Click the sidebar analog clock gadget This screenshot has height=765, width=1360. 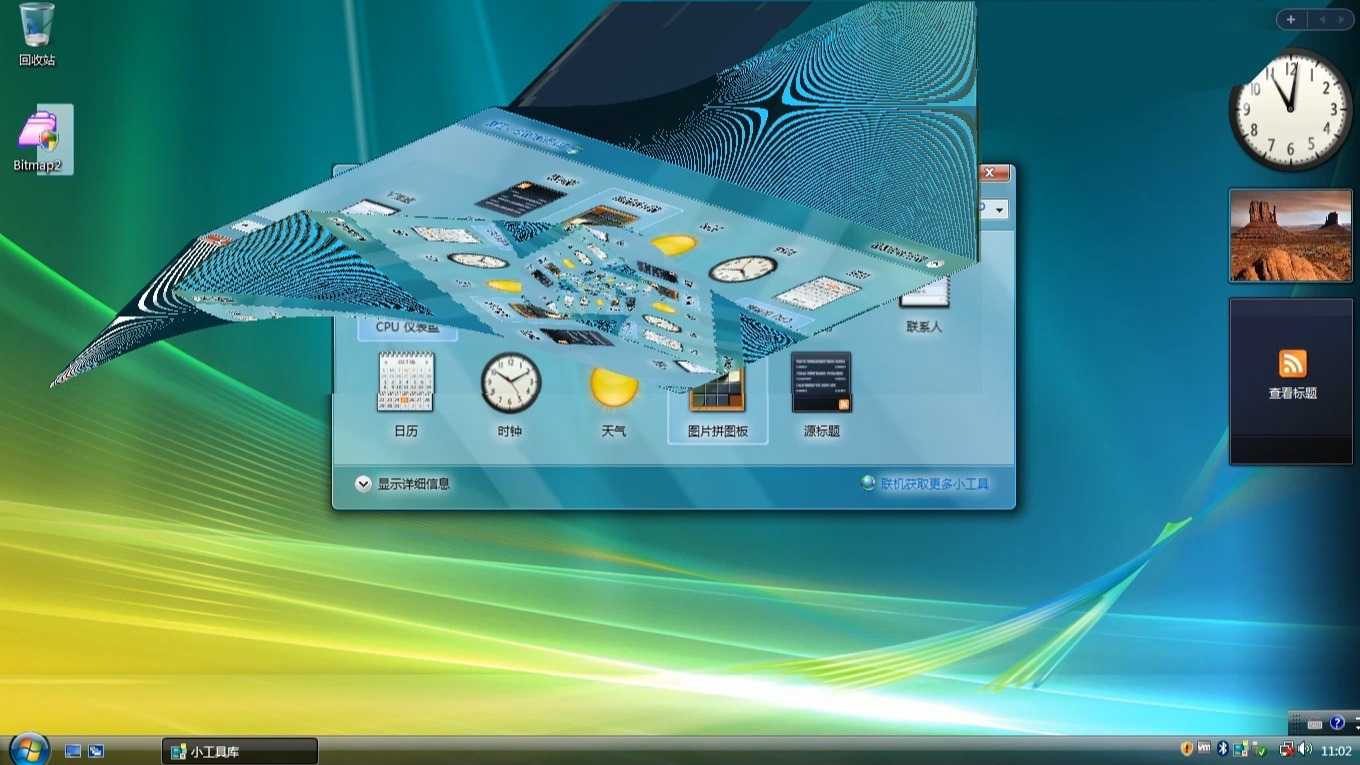(1291, 110)
